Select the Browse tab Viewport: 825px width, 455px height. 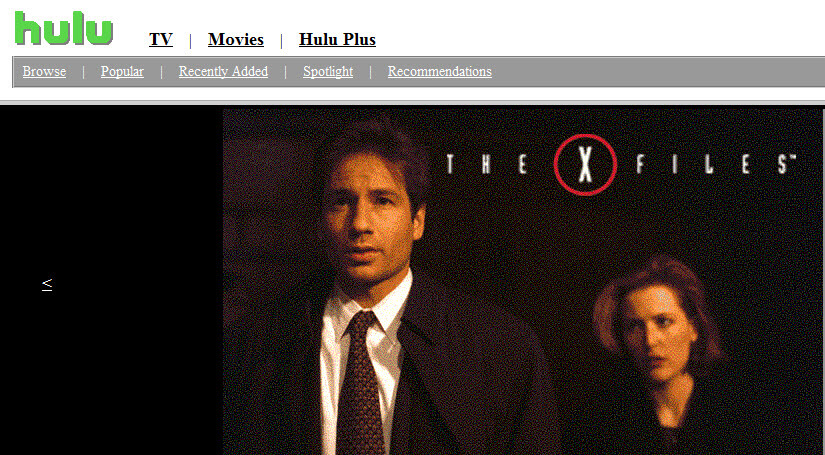point(44,71)
